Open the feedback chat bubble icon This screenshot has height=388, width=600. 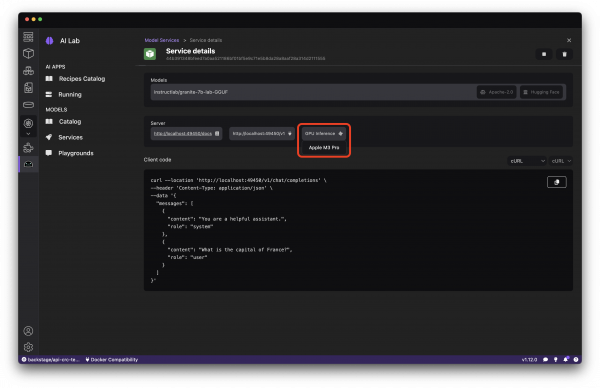[545, 360]
